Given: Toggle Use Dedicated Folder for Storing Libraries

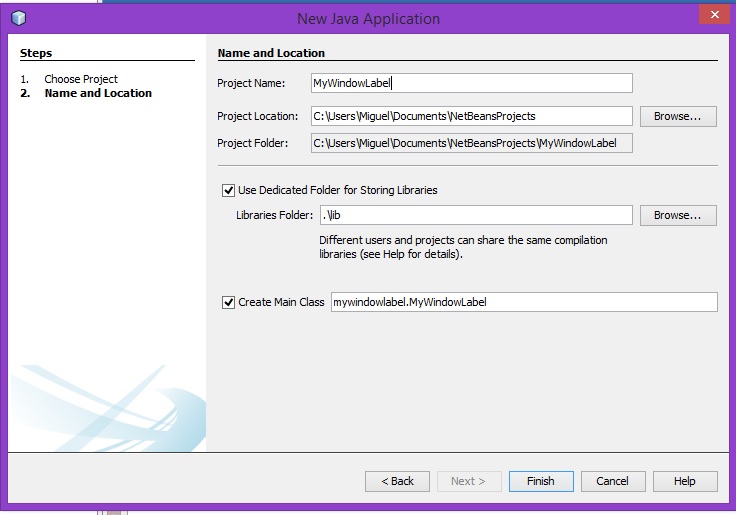Looking at the screenshot, I should tap(228, 189).
